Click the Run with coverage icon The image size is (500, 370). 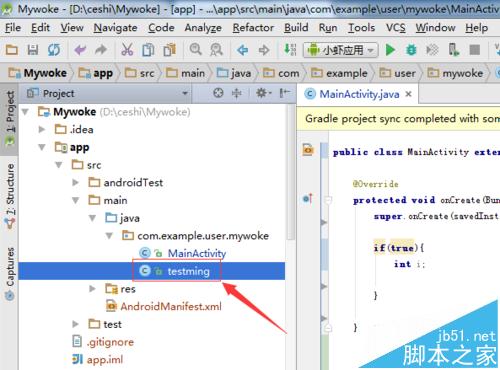click(432, 50)
